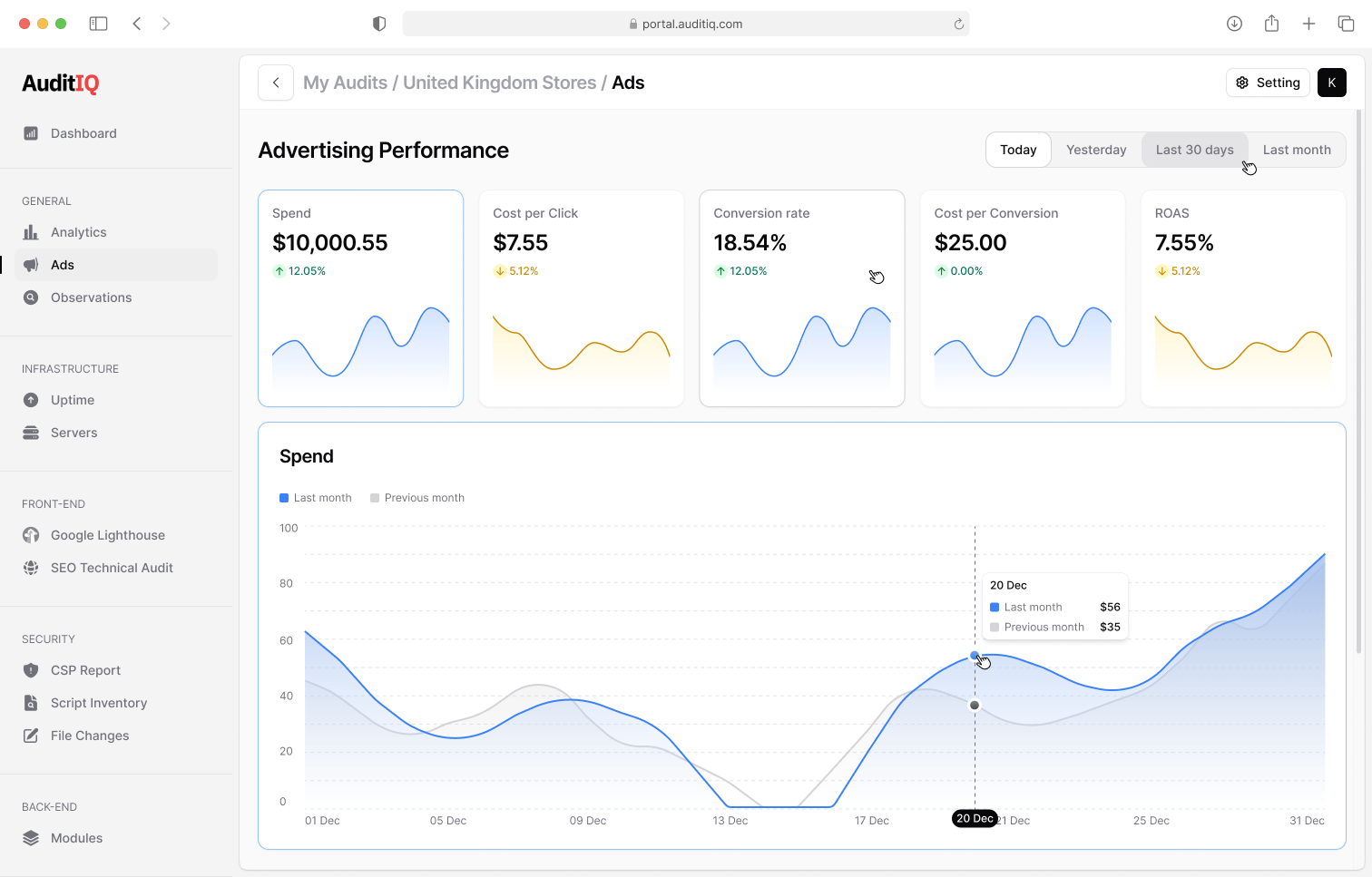1372x877 pixels.
Task: Reload the page with refresh icon
Action: (x=958, y=24)
